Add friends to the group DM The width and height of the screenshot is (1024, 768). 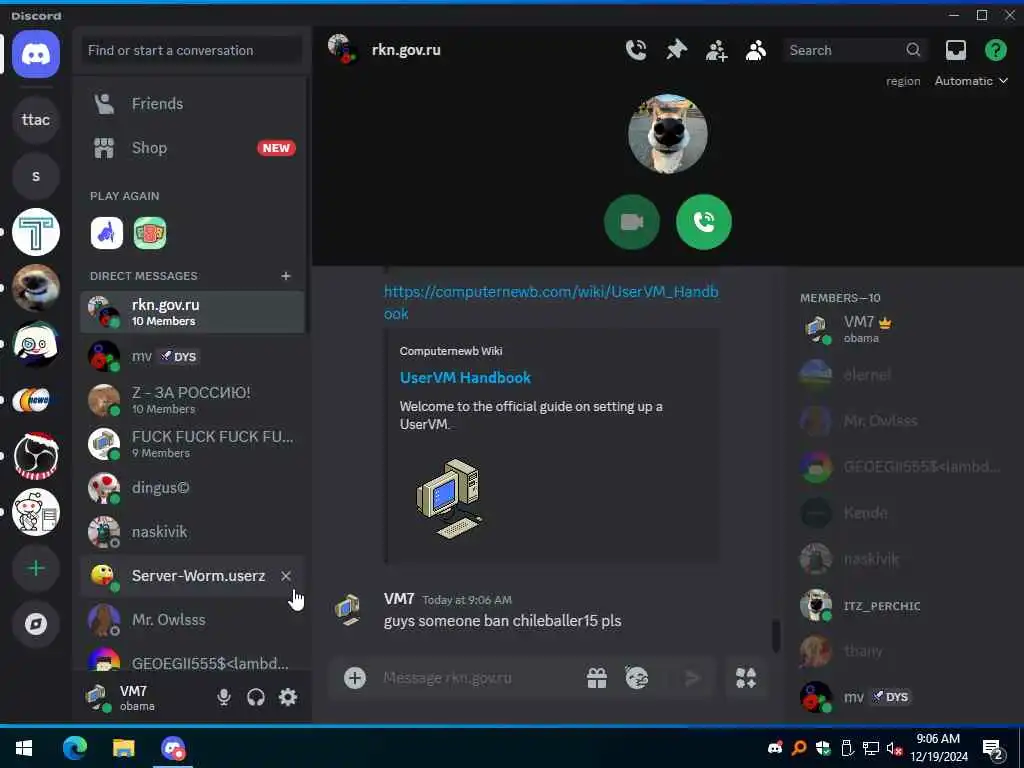716,50
